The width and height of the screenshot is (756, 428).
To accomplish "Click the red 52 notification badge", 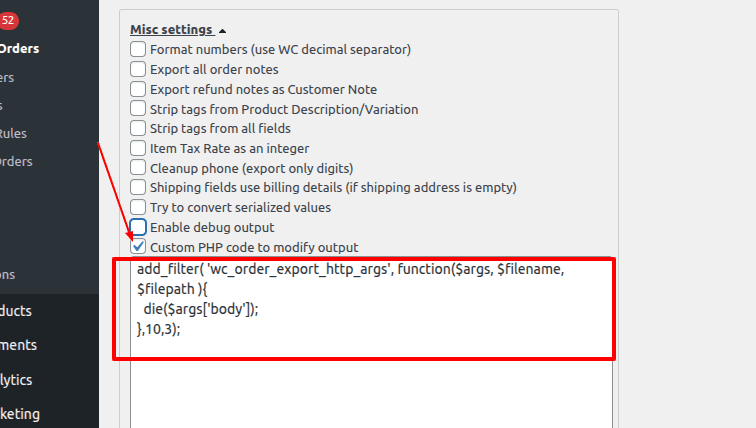I will [x=8, y=20].
